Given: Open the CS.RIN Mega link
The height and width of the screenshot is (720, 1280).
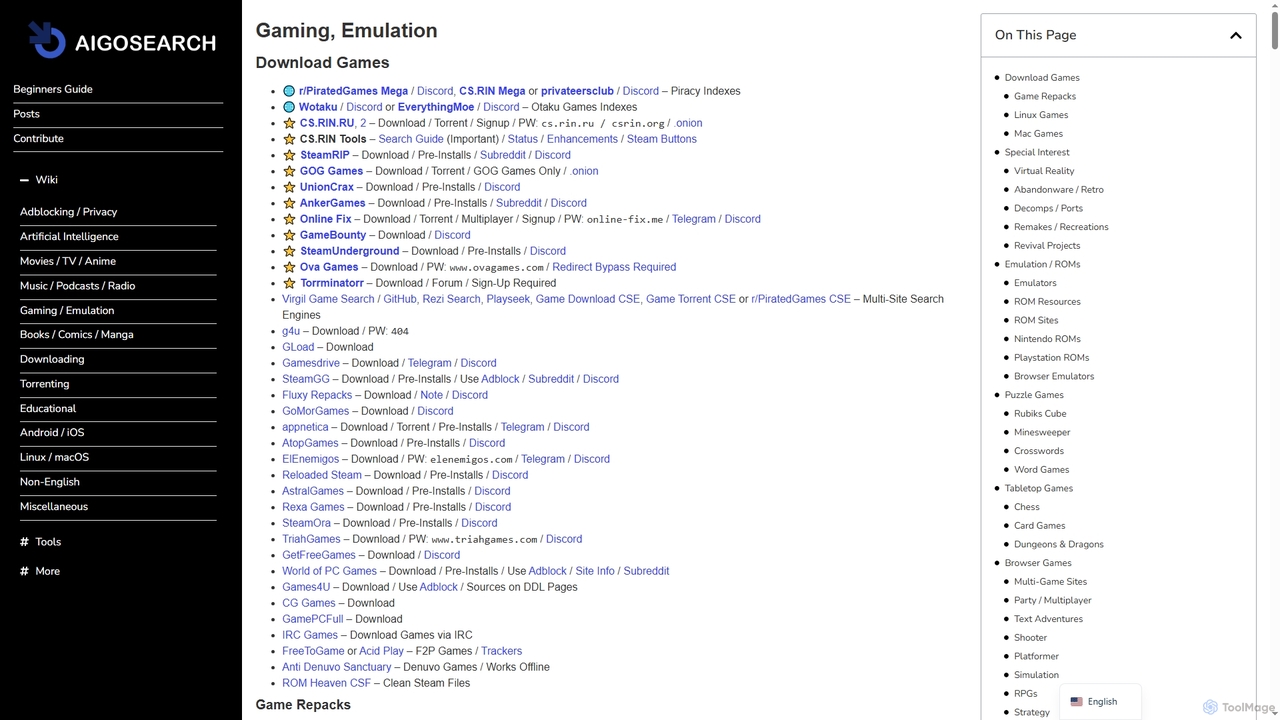Looking at the screenshot, I should click(492, 91).
